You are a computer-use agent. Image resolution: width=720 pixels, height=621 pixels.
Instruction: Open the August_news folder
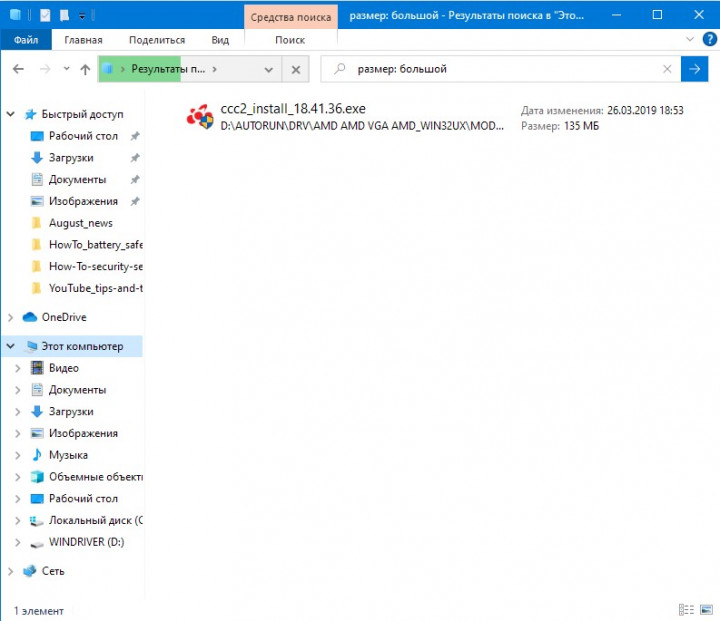click(x=80, y=223)
